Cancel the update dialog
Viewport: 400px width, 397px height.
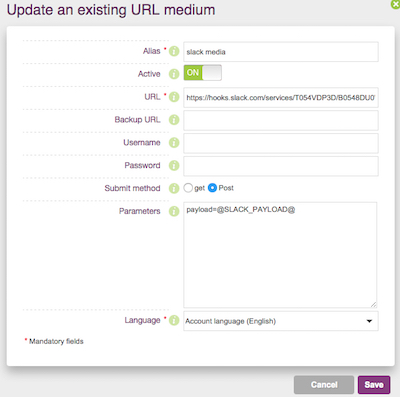click(324, 385)
